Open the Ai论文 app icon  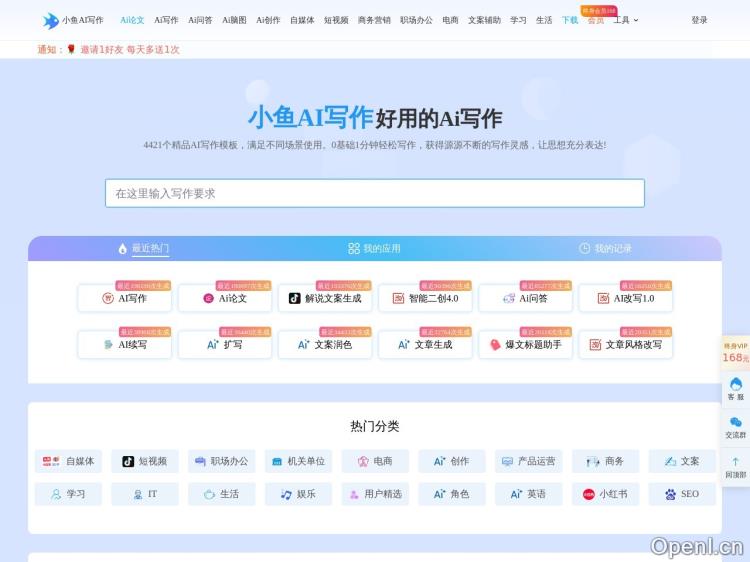pos(208,298)
